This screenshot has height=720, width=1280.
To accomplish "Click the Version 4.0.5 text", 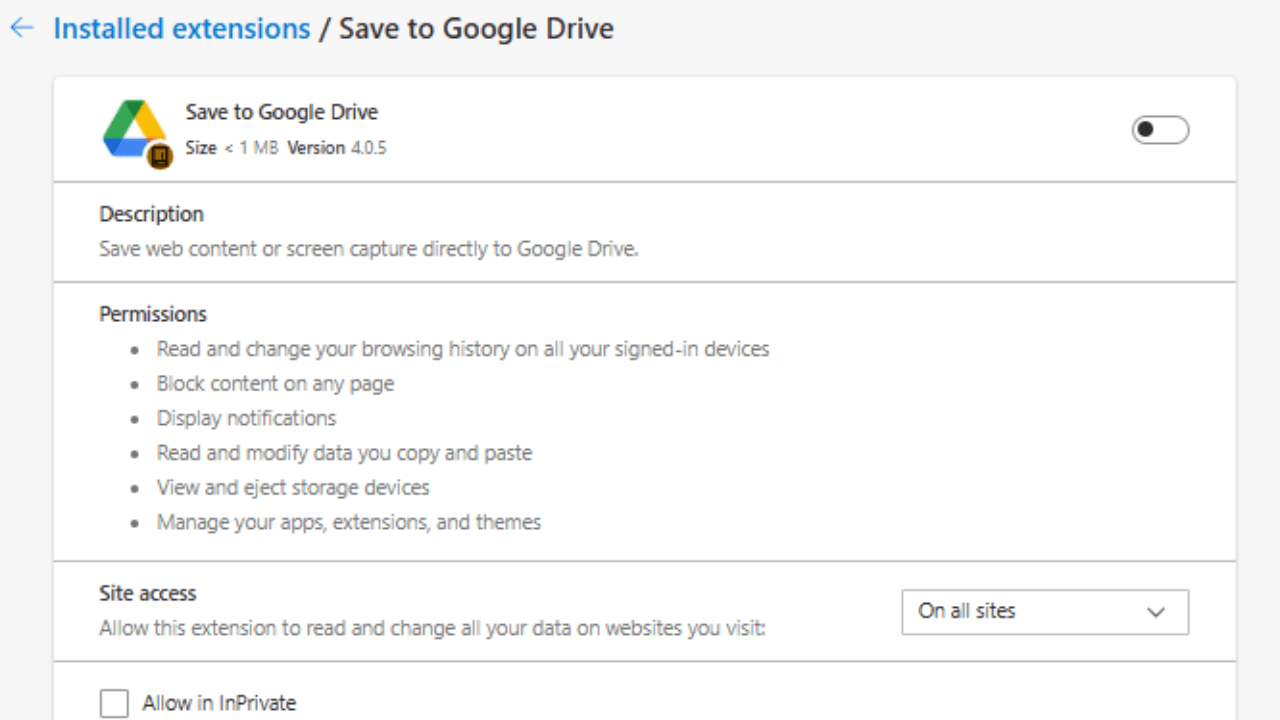I will tap(337, 148).
